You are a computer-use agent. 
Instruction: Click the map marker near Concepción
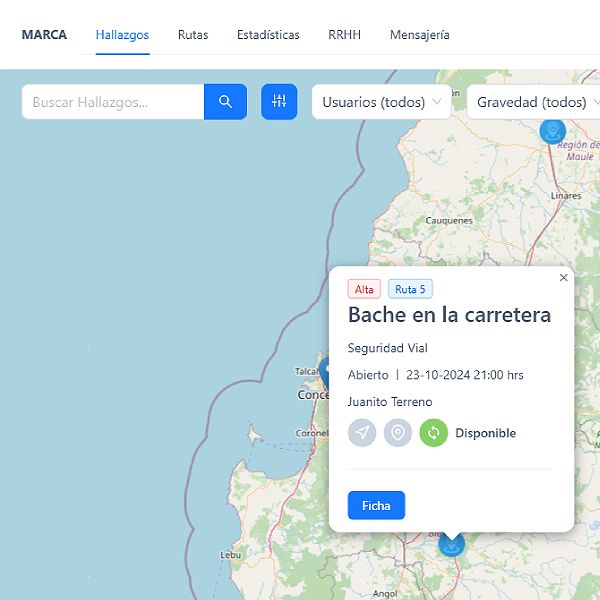click(x=324, y=370)
